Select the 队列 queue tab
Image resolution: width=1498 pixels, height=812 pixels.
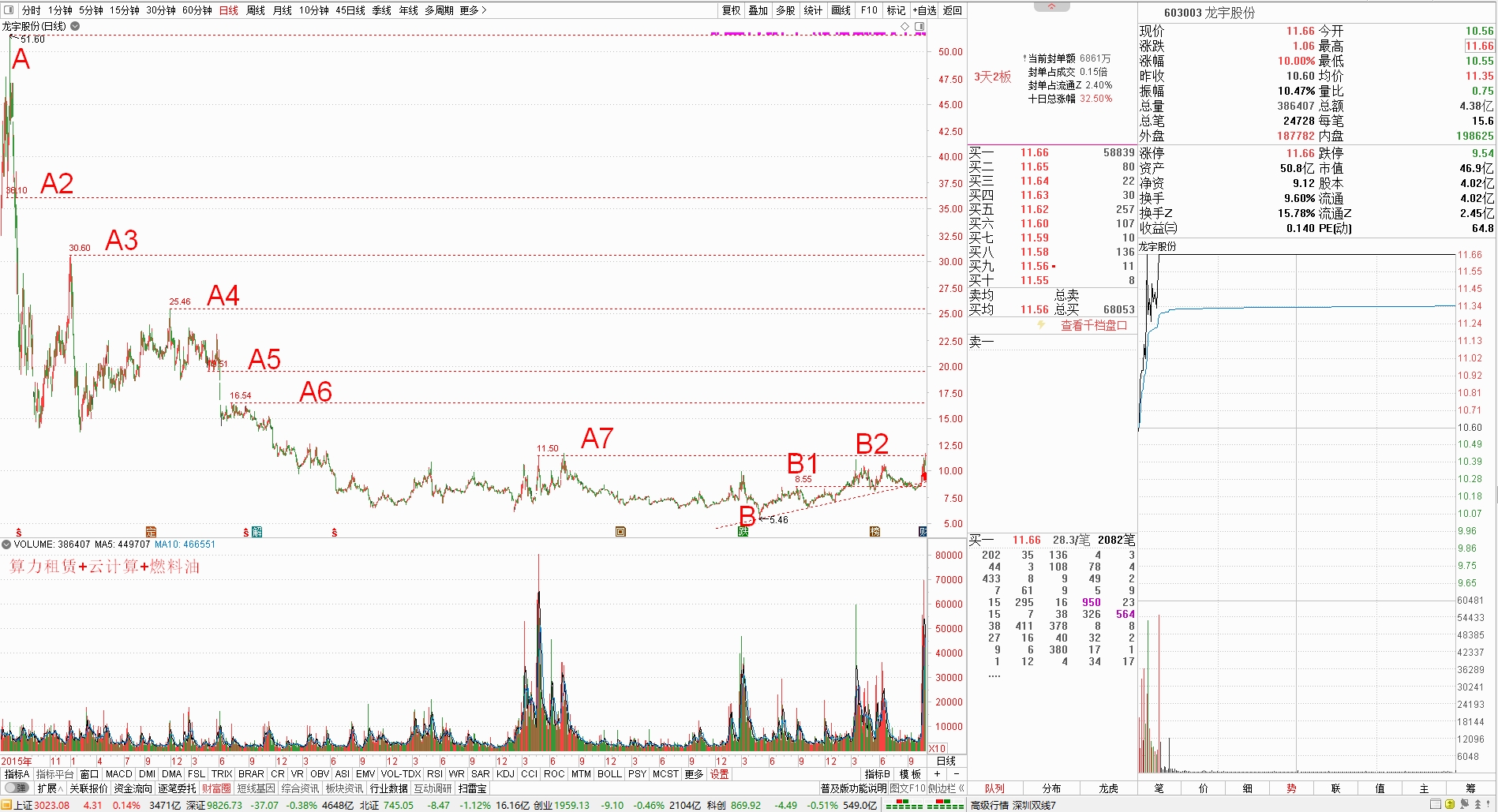995,788
